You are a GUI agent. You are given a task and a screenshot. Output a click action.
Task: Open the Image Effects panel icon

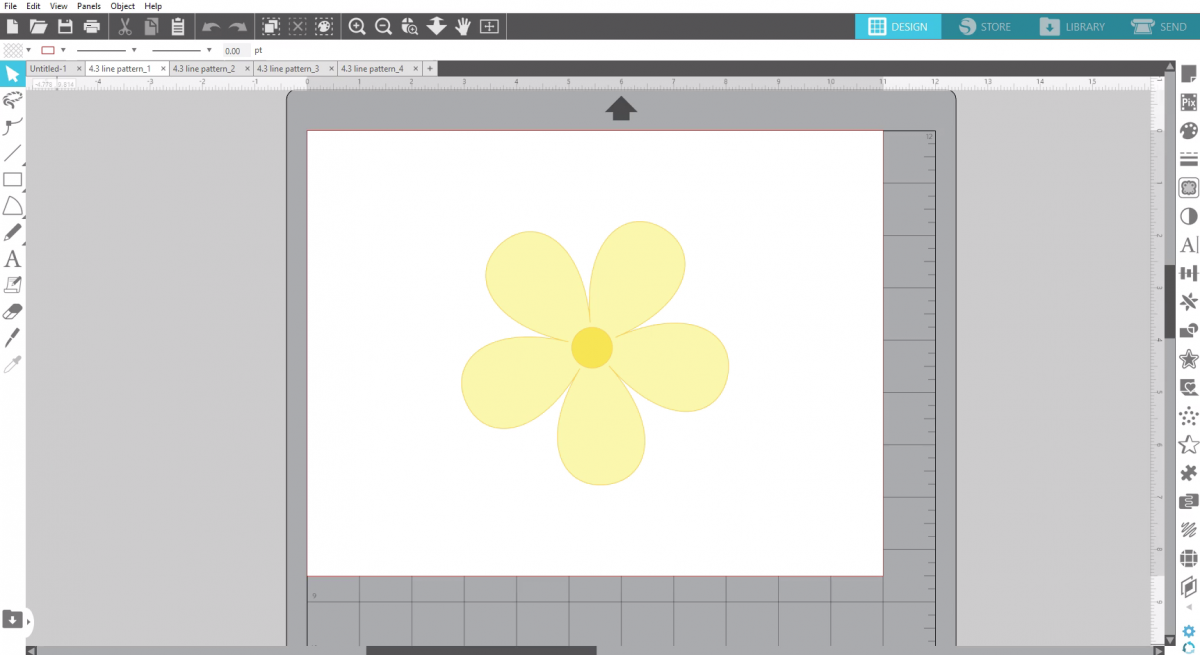(1188, 216)
